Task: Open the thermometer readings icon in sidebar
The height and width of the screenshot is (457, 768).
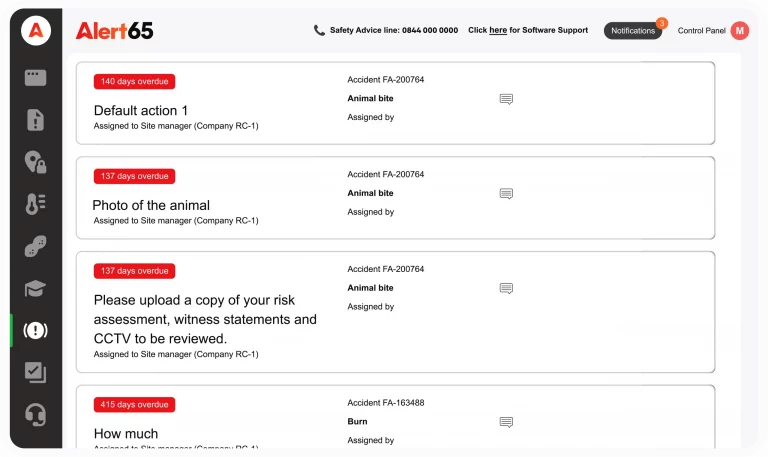Action: coord(36,204)
